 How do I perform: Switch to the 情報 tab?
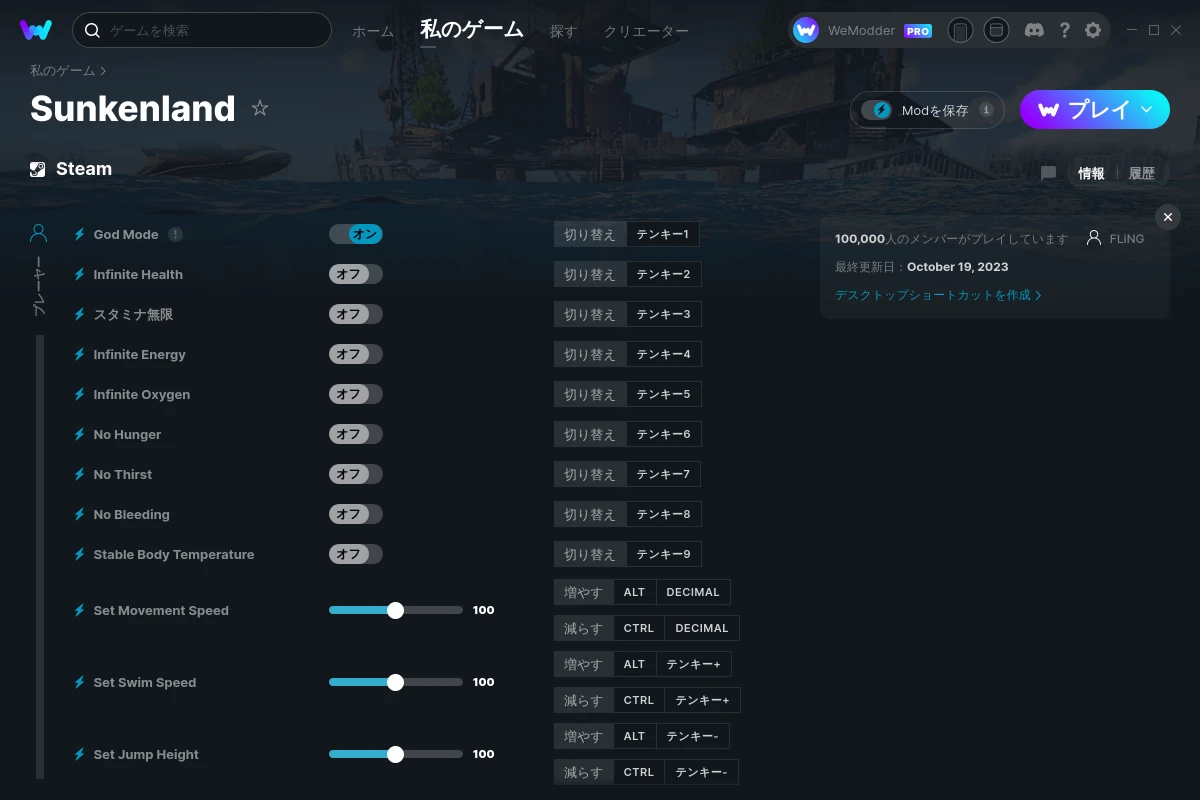1091,173
